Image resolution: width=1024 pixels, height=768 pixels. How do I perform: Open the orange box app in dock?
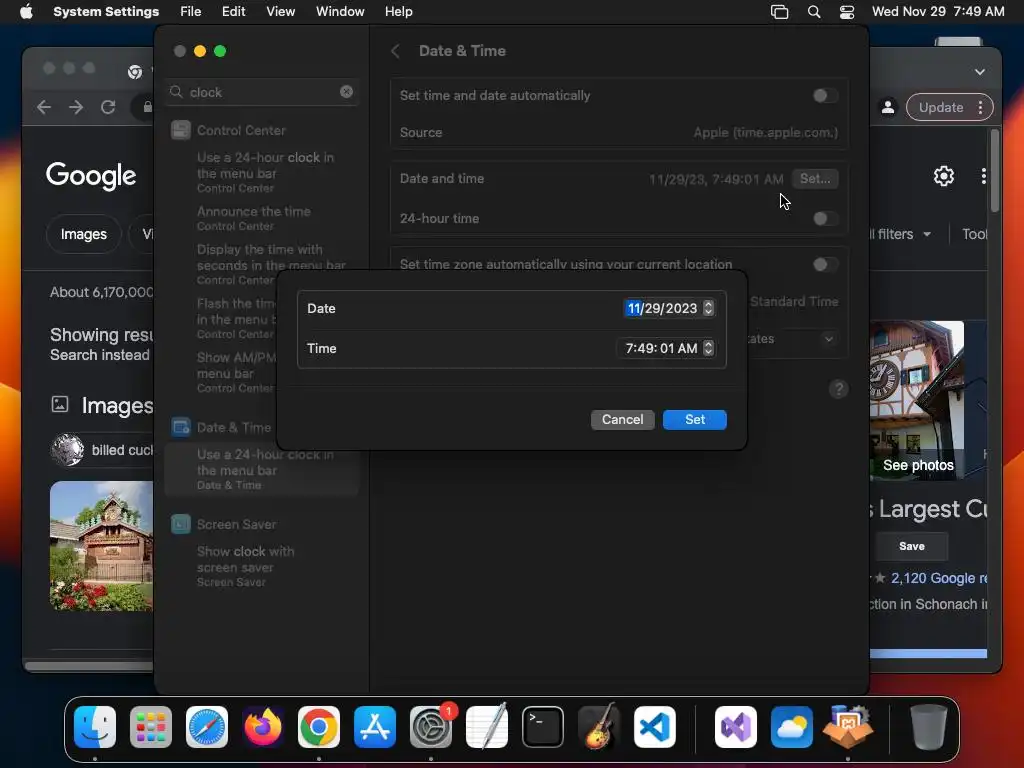point(848,727)
